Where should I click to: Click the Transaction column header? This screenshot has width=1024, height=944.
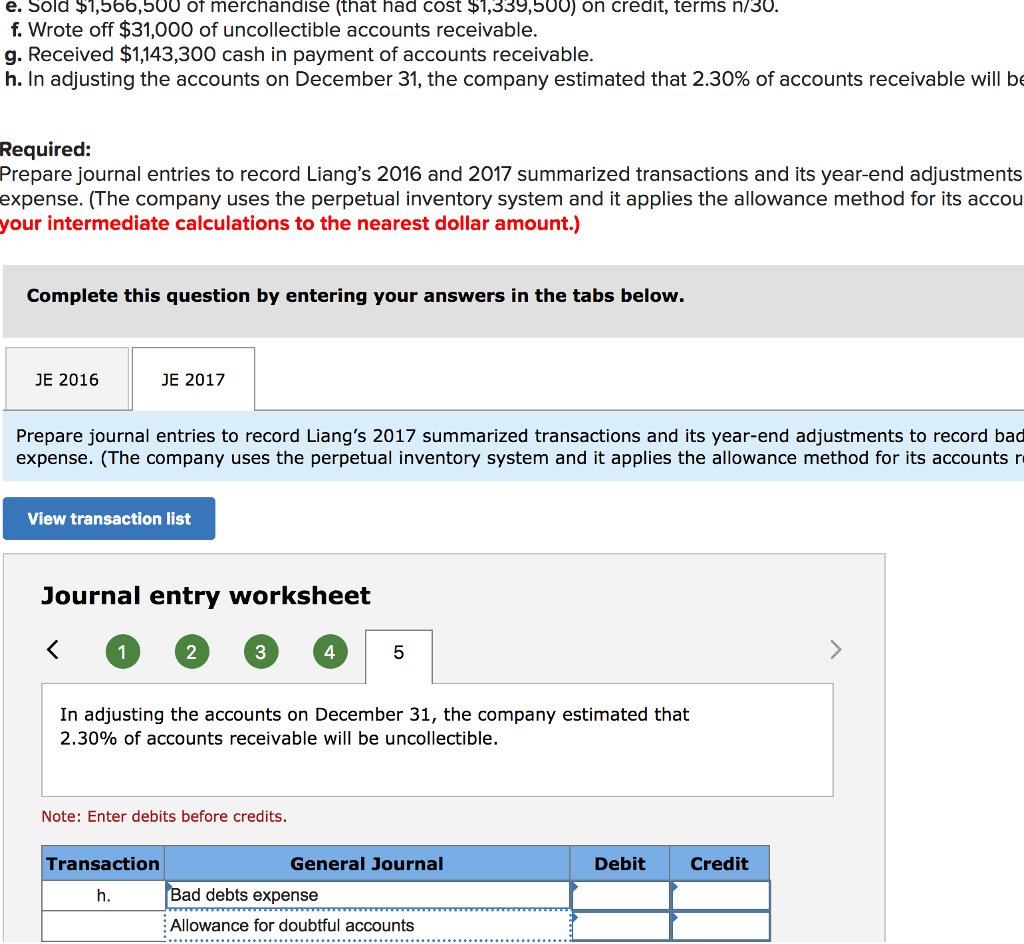pyautogui.click(x=103, y=864)
